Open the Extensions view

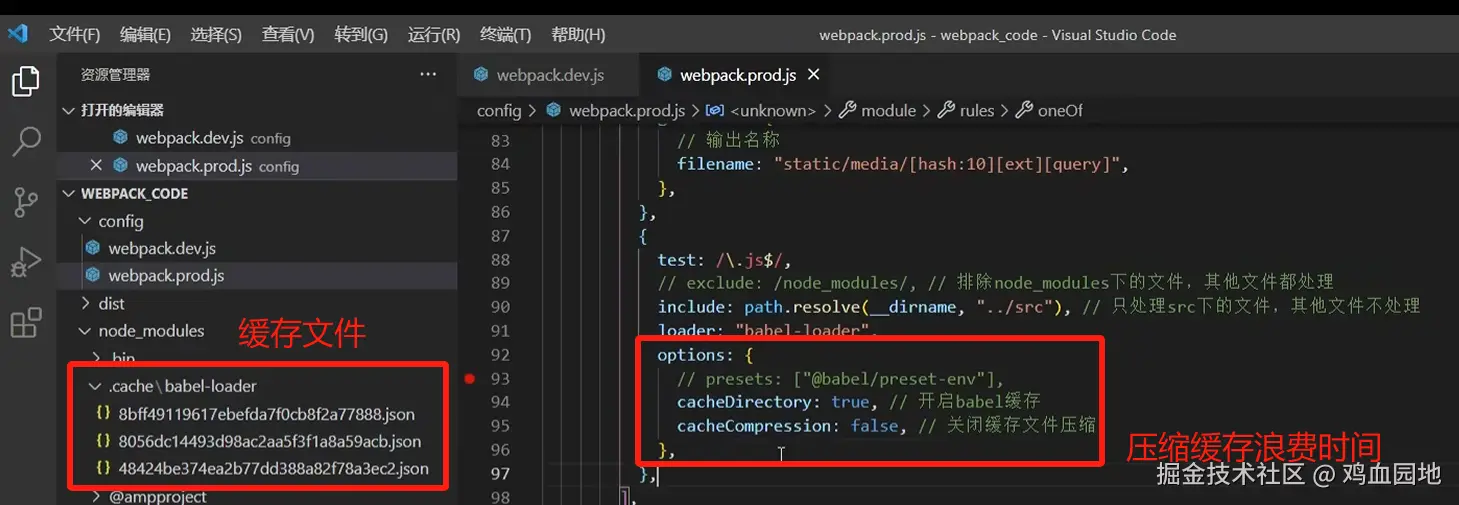click(x=24, y=323)
